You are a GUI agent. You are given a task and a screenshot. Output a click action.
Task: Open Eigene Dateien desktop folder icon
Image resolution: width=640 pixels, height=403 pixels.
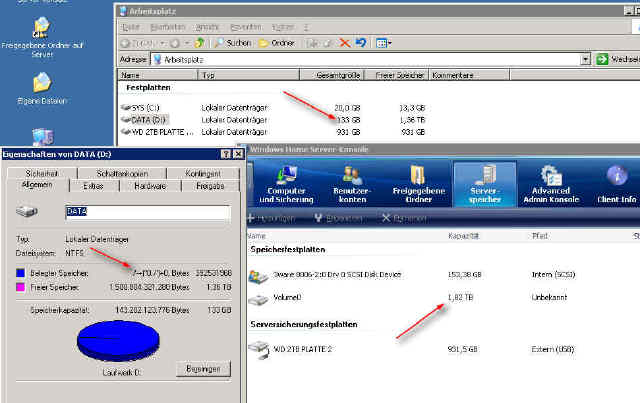point(42,89)
